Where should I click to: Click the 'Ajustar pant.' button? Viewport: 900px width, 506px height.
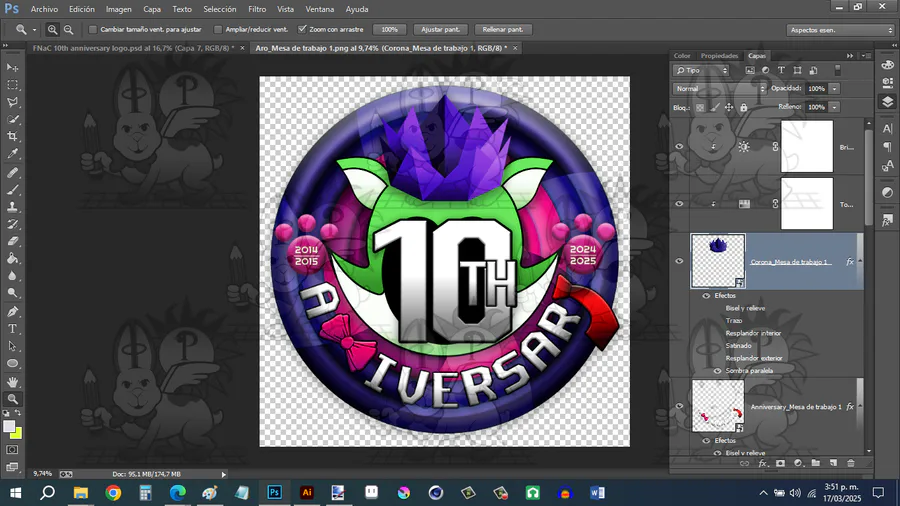point(440,29)
